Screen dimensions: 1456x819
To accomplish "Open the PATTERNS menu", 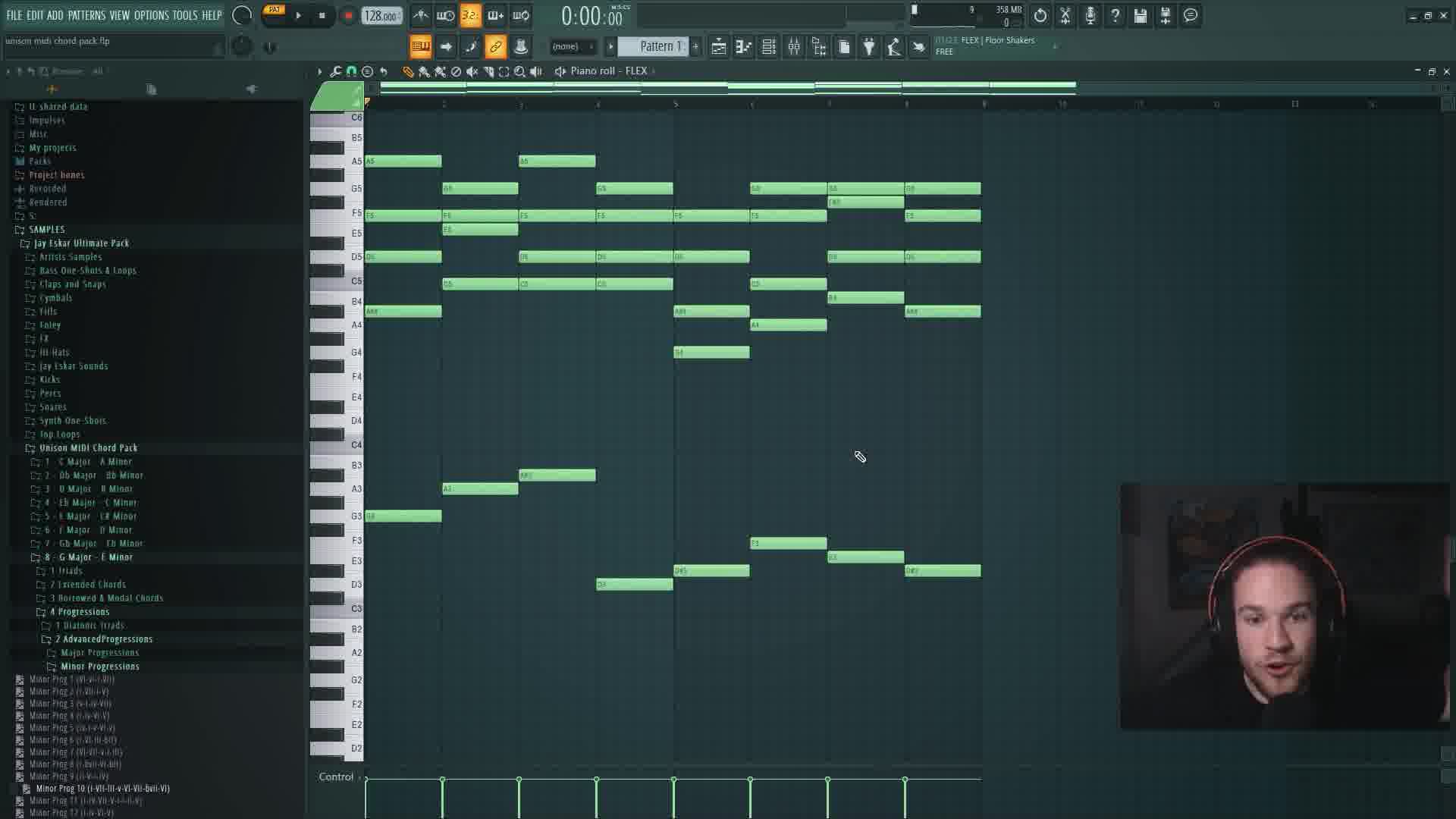I will tap(86, 15).
